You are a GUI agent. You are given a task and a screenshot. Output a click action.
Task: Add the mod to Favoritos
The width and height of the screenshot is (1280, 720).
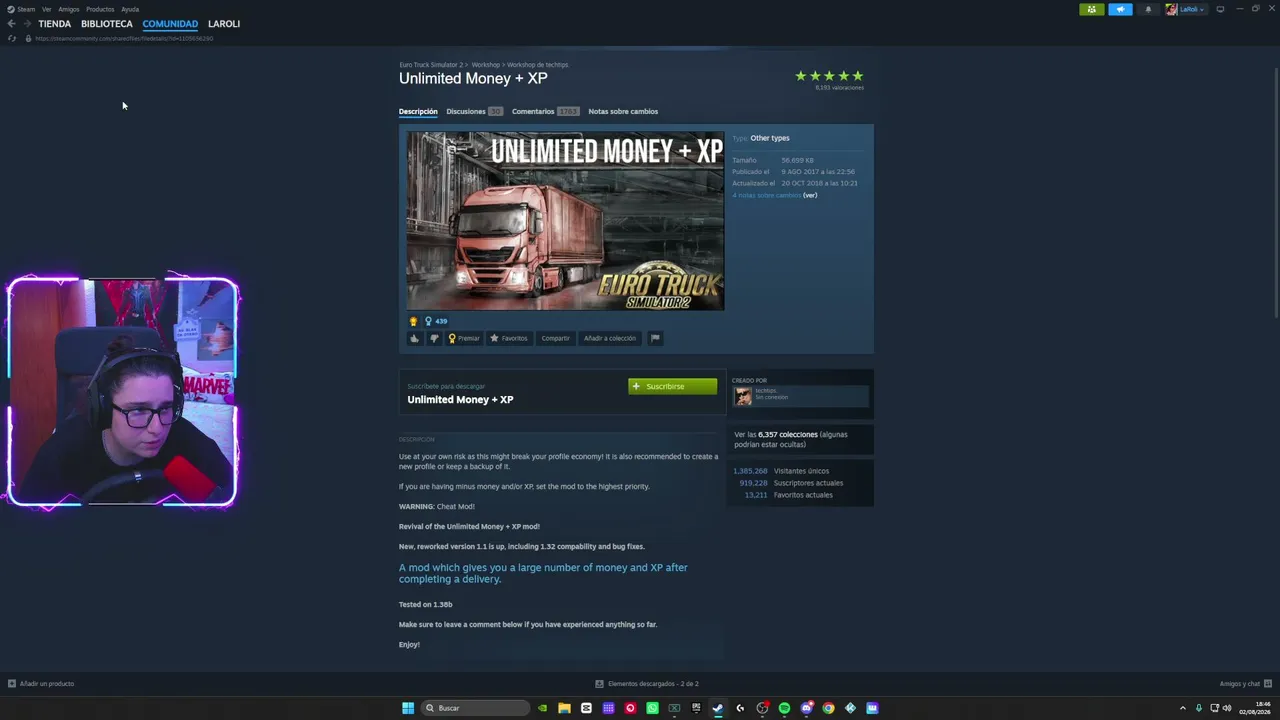(509, 338)
